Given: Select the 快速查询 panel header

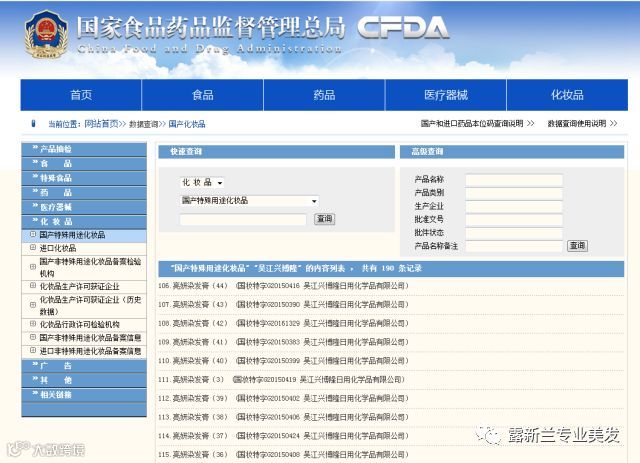Looking at the screenshot, I should (x=276, y=151).
